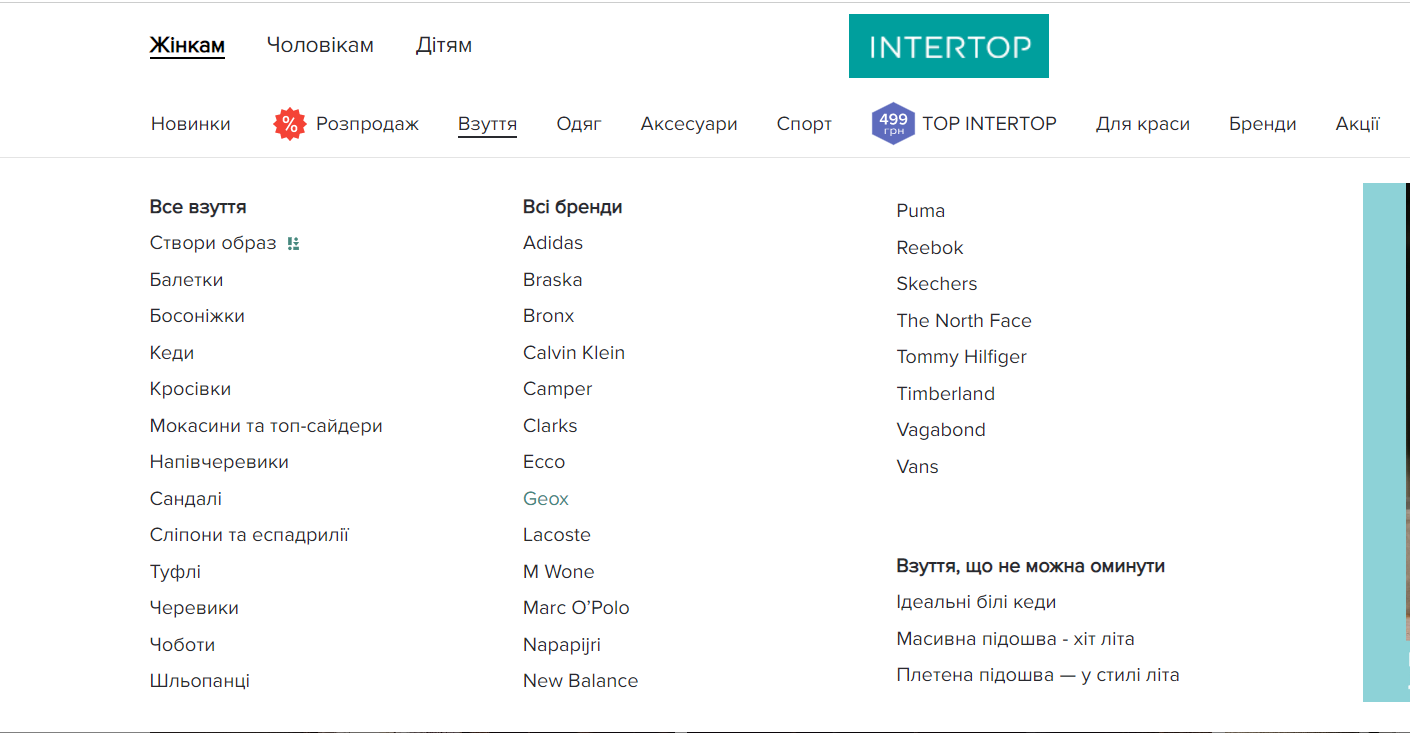
Task: Open the Аксесуари menu
Action: 689,124
